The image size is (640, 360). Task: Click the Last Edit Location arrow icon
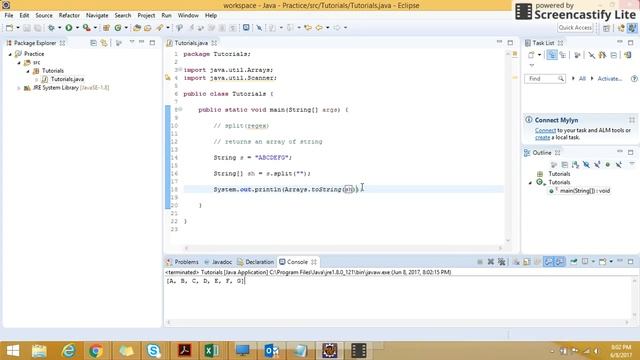308,28
